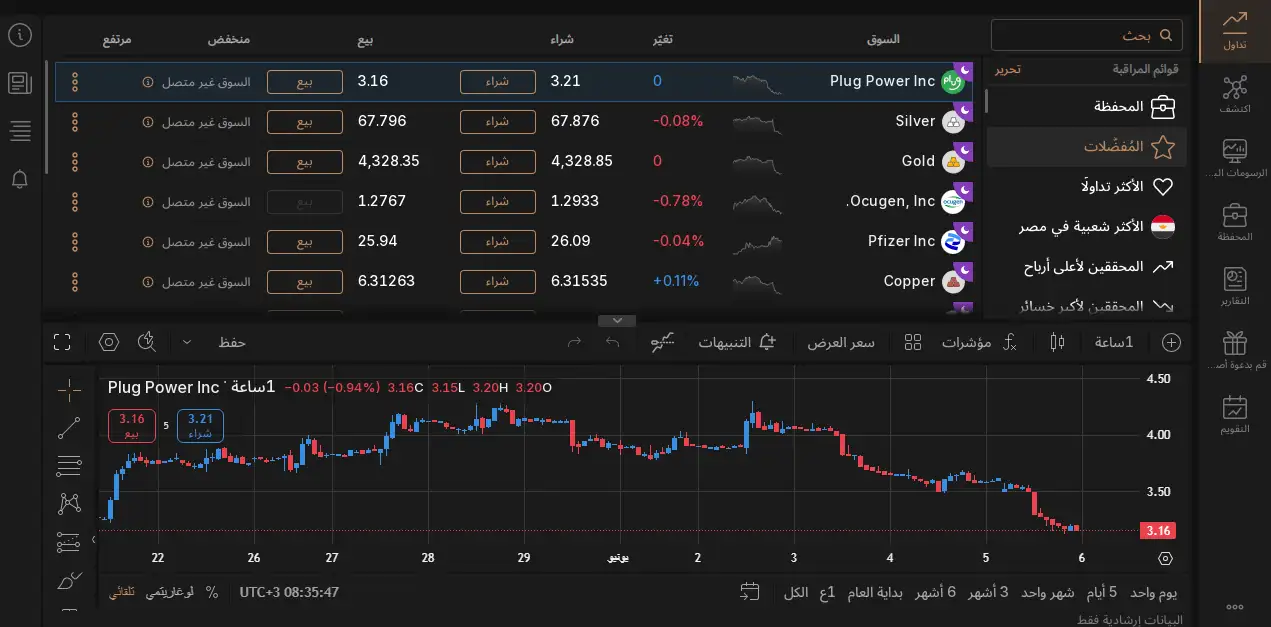
Task: Click the chart's red 3.16 sell box
Action: coord(132,426)
